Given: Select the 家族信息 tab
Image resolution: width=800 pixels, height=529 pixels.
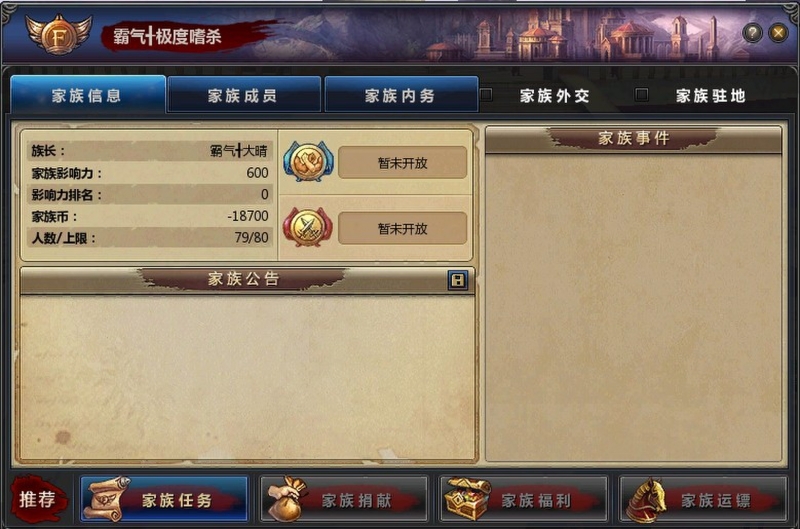Looking at the screenshot, I should click(88, 95).
